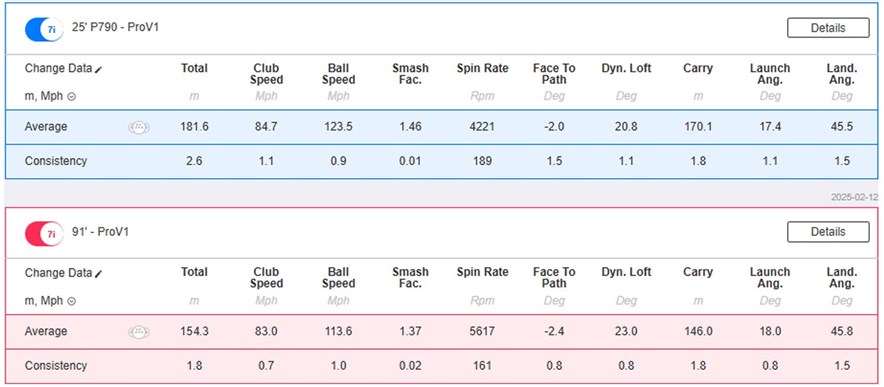Click the dispersion icon in blue Average row
884x387 pixels.
[x=139, y=127]
